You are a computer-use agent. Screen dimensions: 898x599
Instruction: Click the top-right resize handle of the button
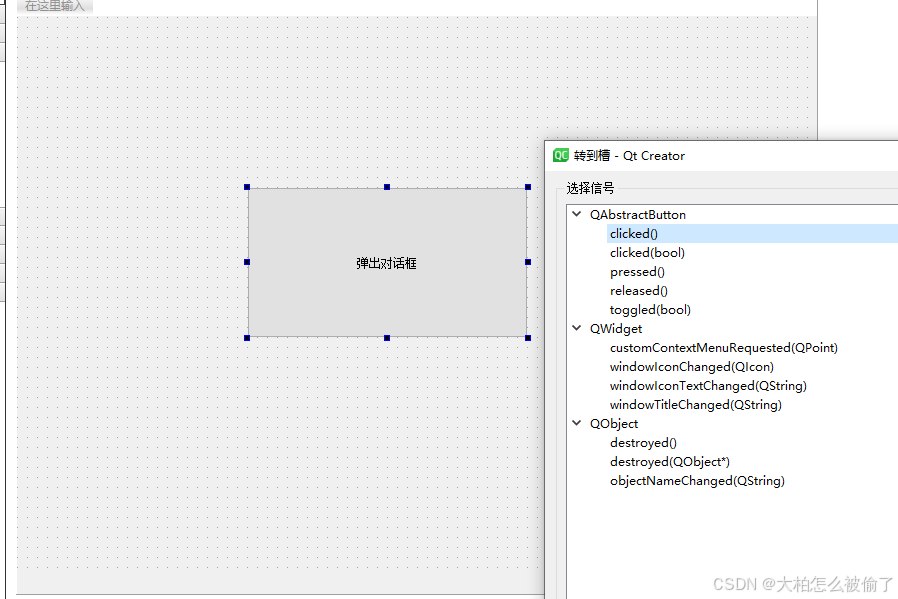click(x=528, y=187)
